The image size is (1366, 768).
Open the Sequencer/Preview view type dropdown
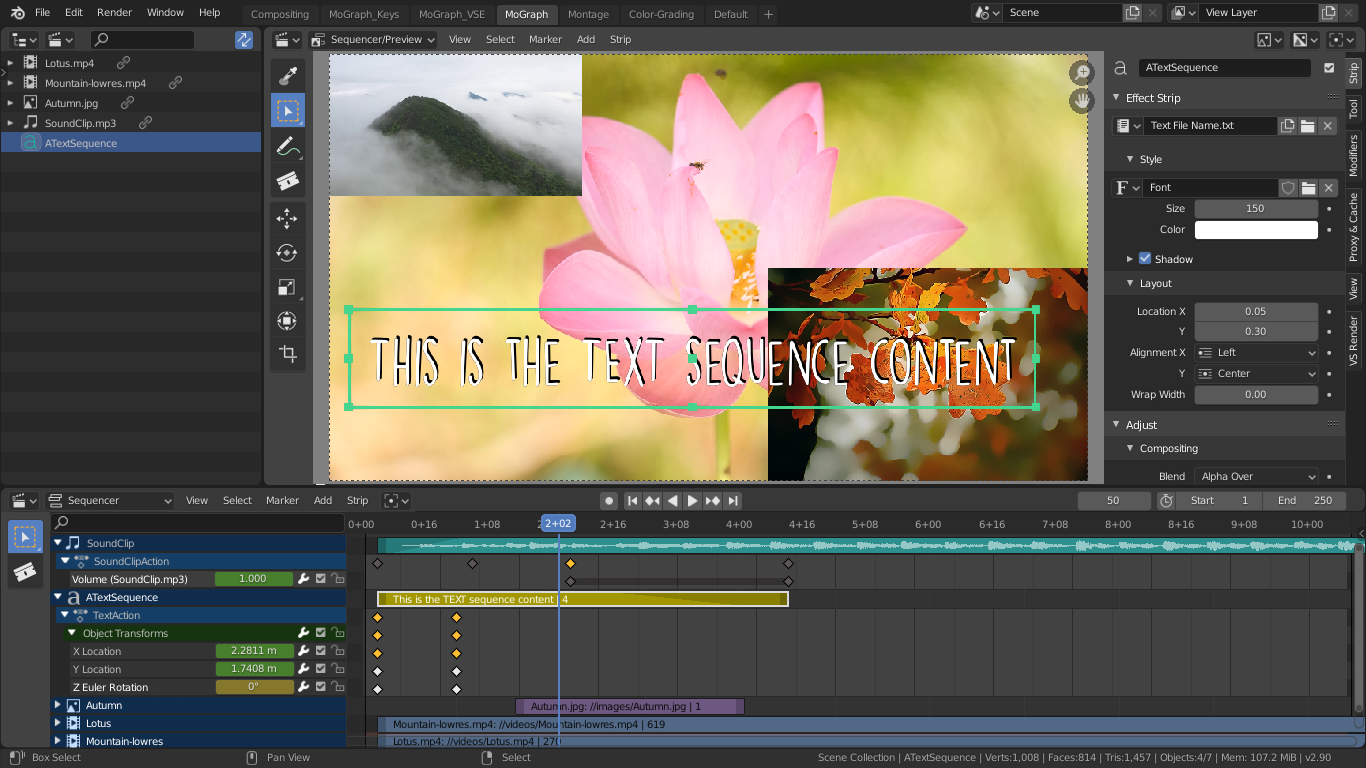(x=374, y=40)
